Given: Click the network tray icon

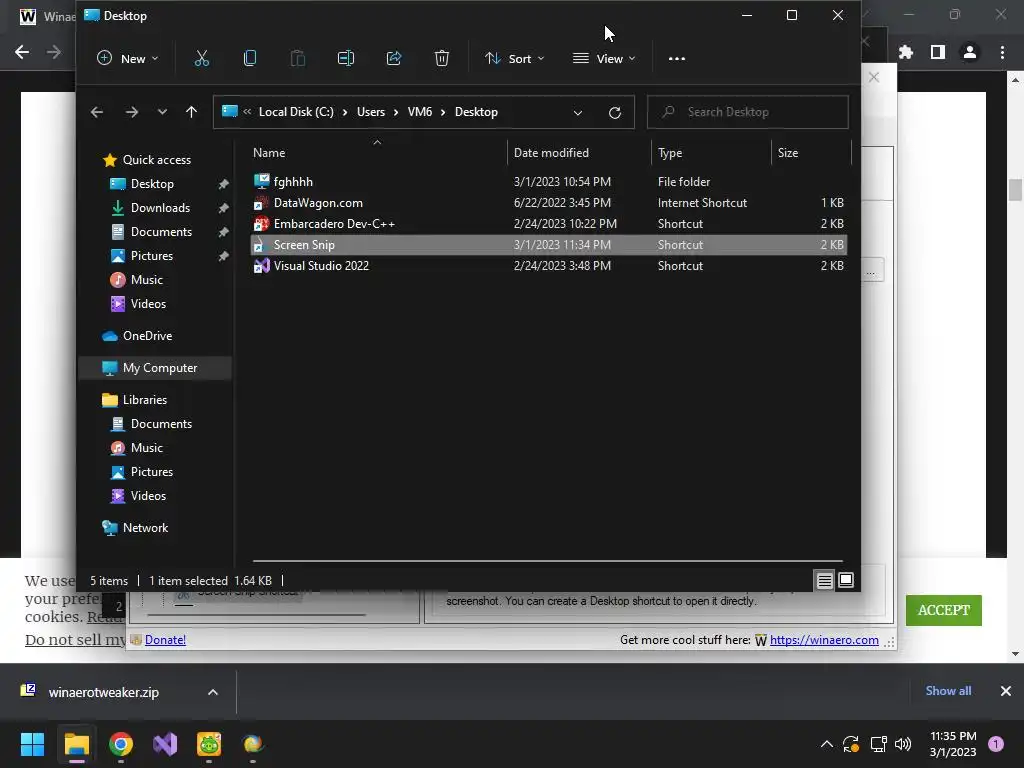Looking at the screenshot, I should pyautogui.click(x=878, y=744).
